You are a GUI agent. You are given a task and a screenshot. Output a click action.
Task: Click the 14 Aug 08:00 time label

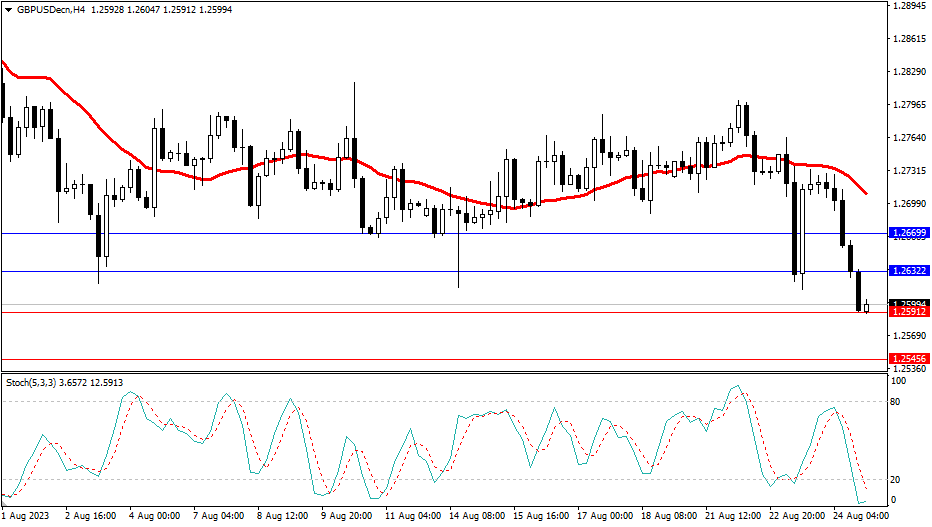click(475, 517)
